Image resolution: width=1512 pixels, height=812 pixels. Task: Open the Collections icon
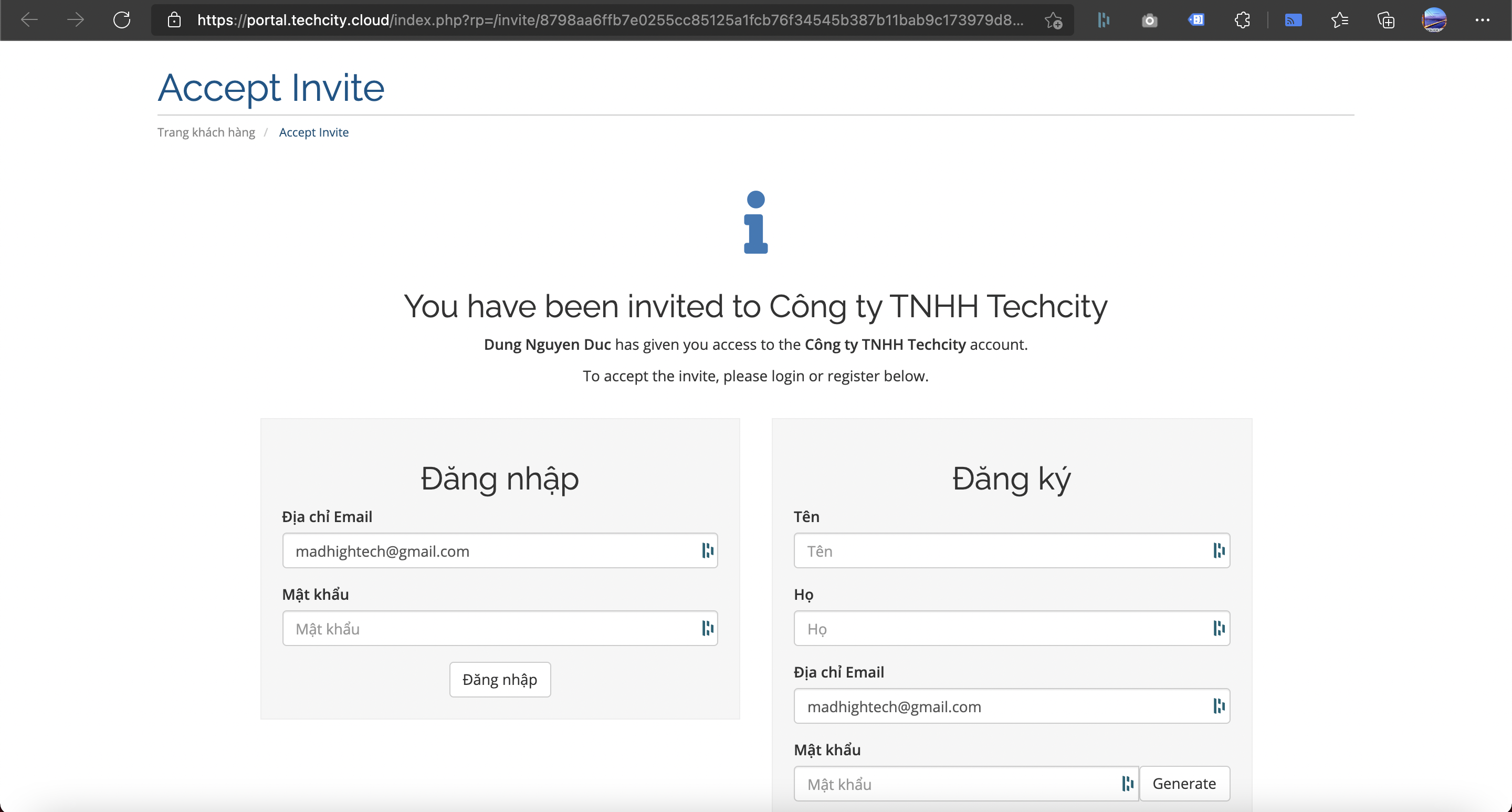pyautogui.click(x=1386, y=20)
